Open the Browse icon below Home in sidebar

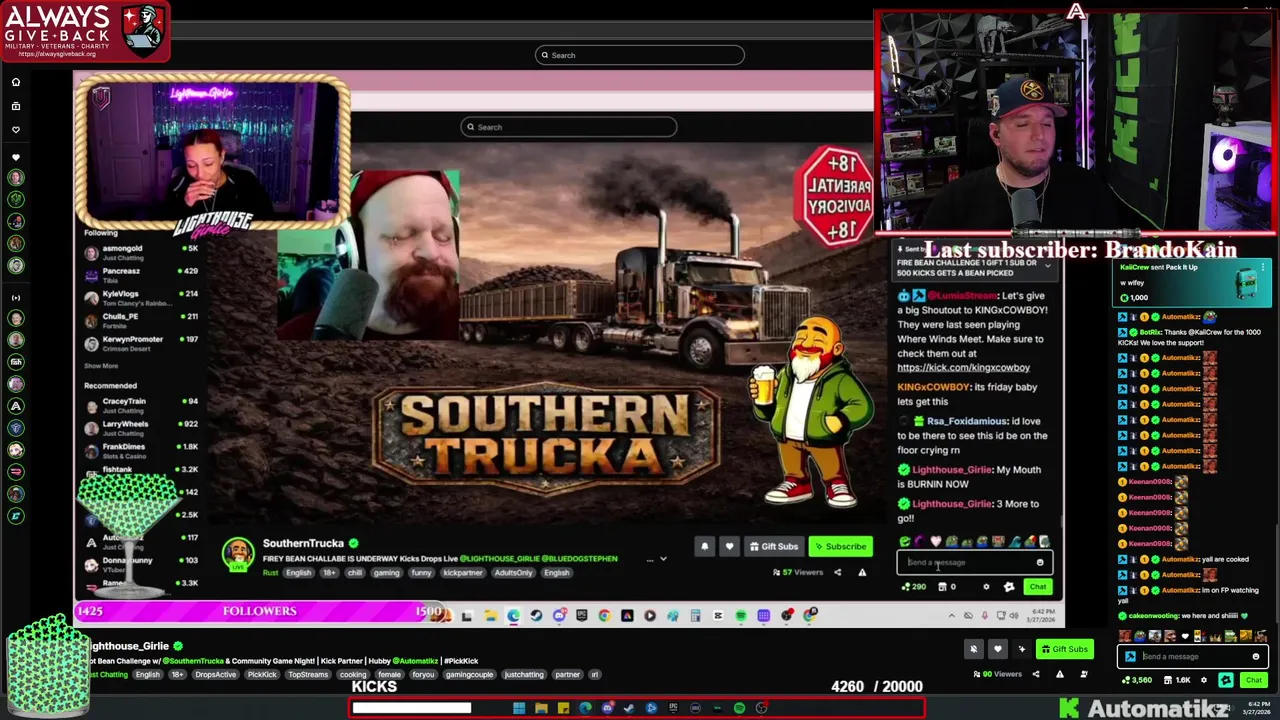click(16, 106)
